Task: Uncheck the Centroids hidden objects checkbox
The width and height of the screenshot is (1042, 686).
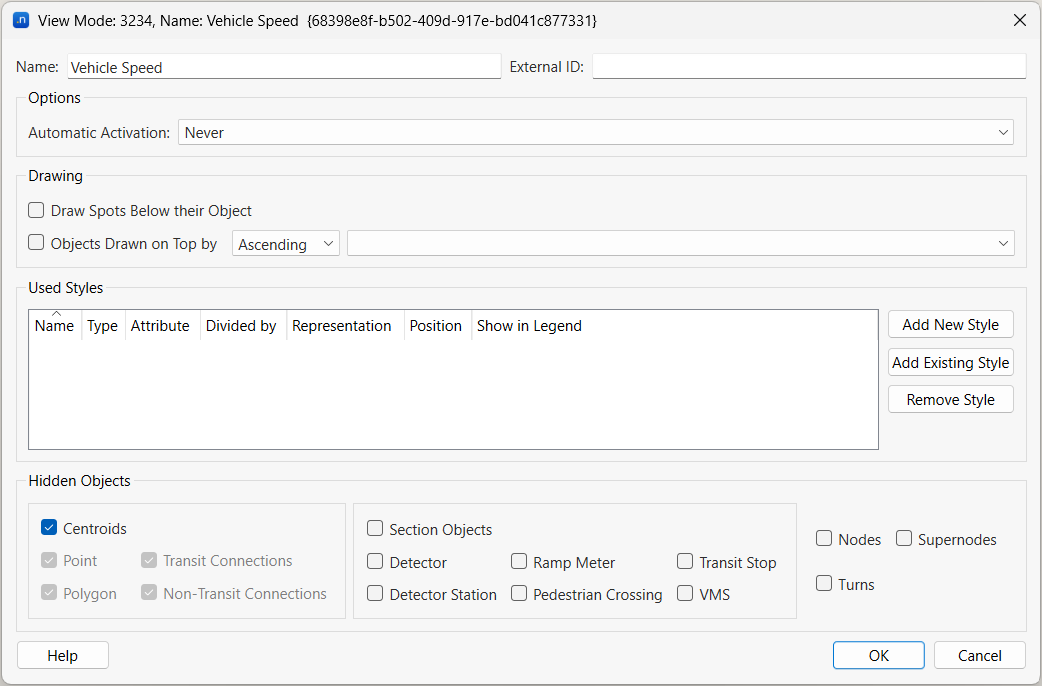Action: pyautogui.click(x=49, y=528)
